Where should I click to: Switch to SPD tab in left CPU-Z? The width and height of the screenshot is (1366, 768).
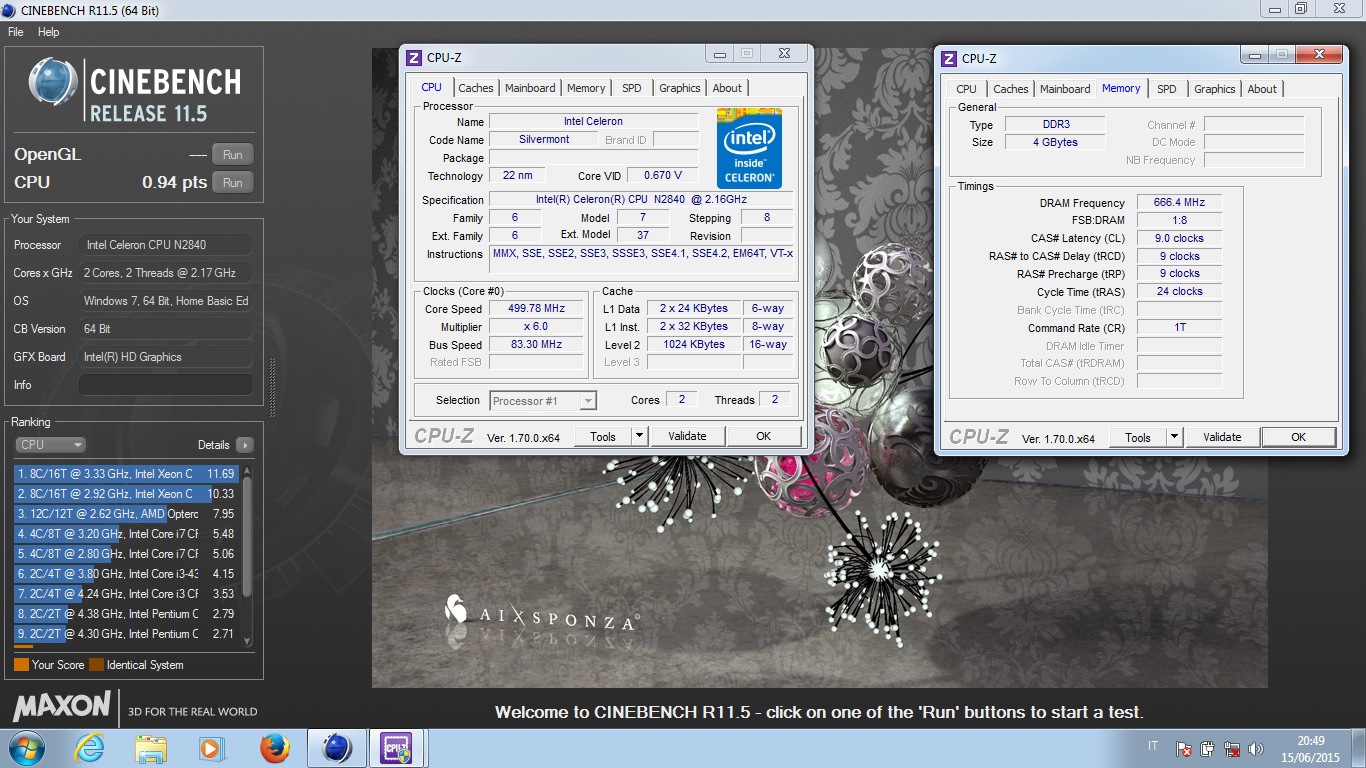pos(632,88)
